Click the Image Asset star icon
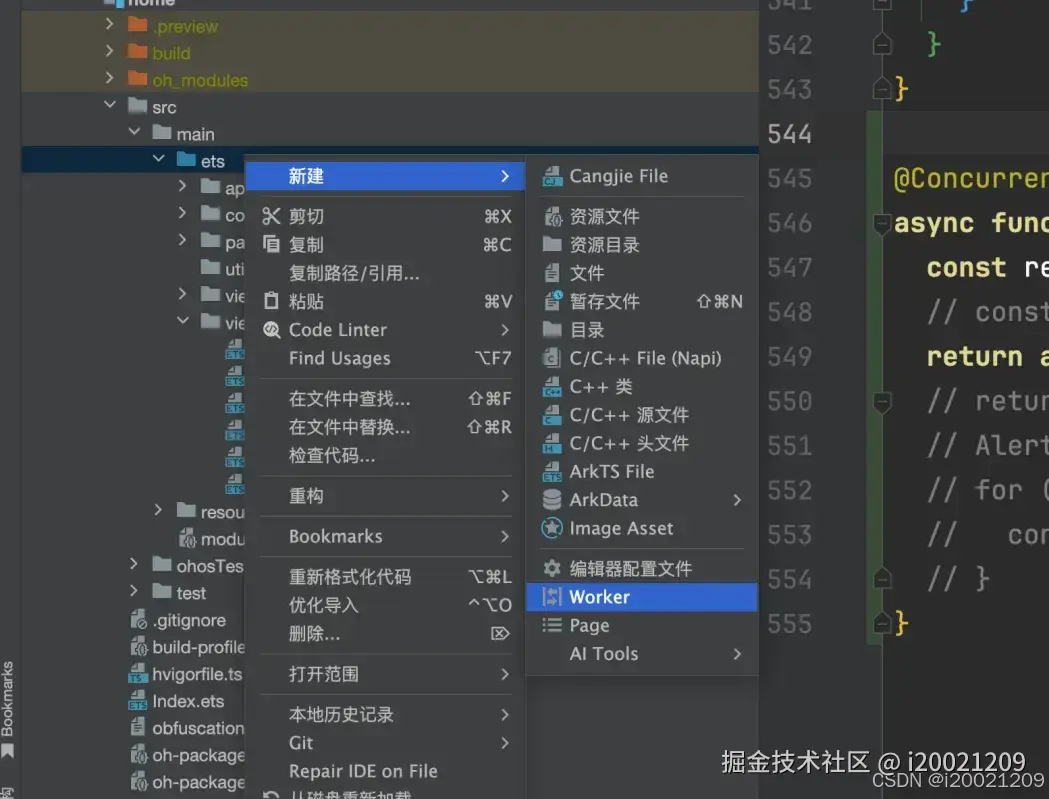This screenshot has height=799, width=1049. click(551, 529)
